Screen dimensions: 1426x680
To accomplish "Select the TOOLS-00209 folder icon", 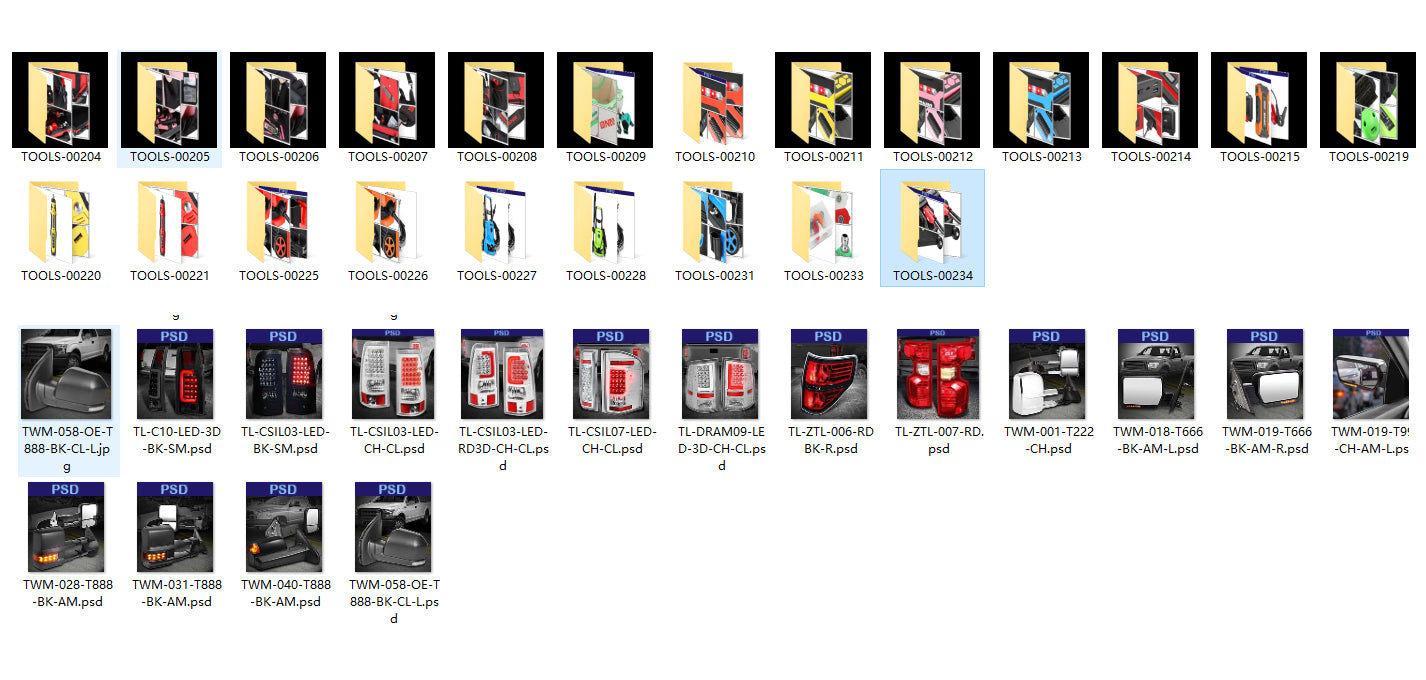I will click(x=605, y=100).
